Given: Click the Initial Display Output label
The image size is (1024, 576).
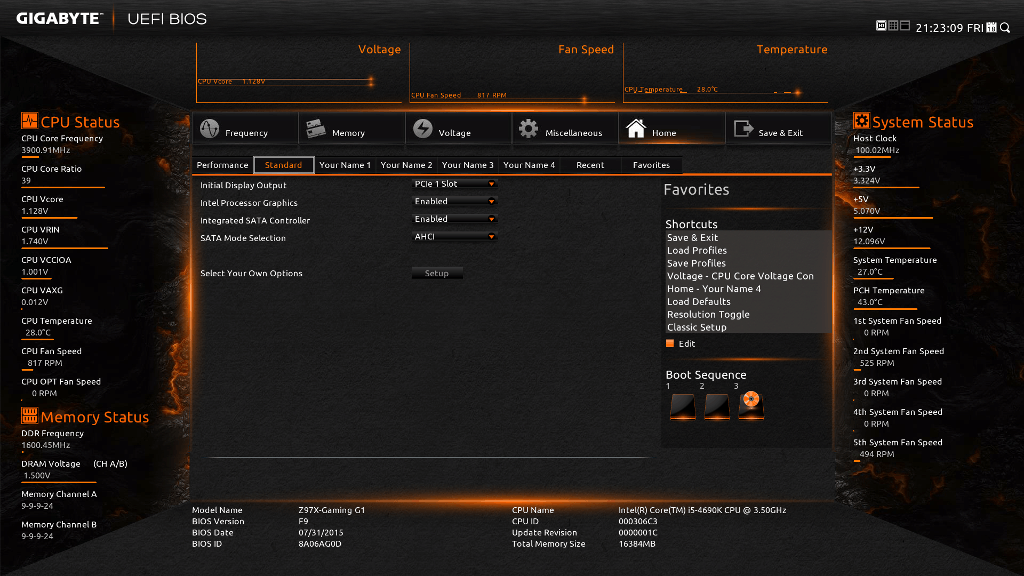Looking at the screenshot, I should point(243,185).
